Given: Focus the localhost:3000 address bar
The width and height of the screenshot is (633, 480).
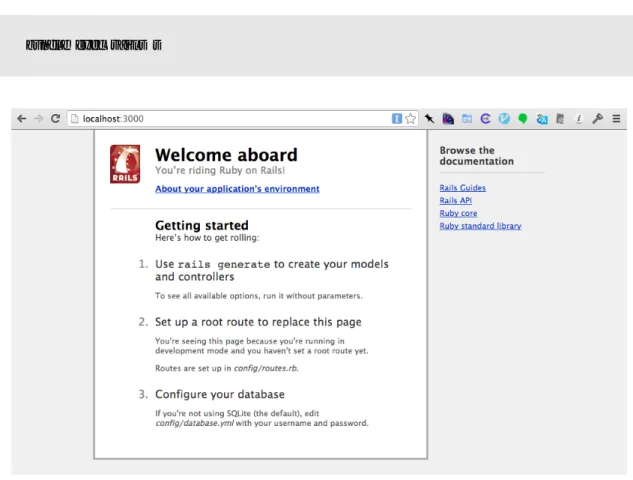Looking at the screenshot, I should (242, 119).
